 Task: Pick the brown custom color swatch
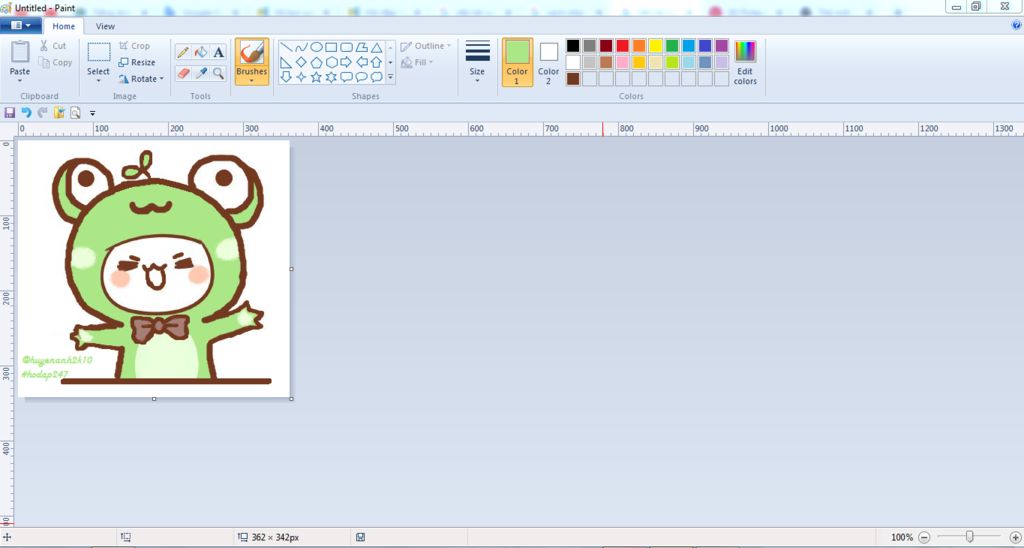coord(573,79)
